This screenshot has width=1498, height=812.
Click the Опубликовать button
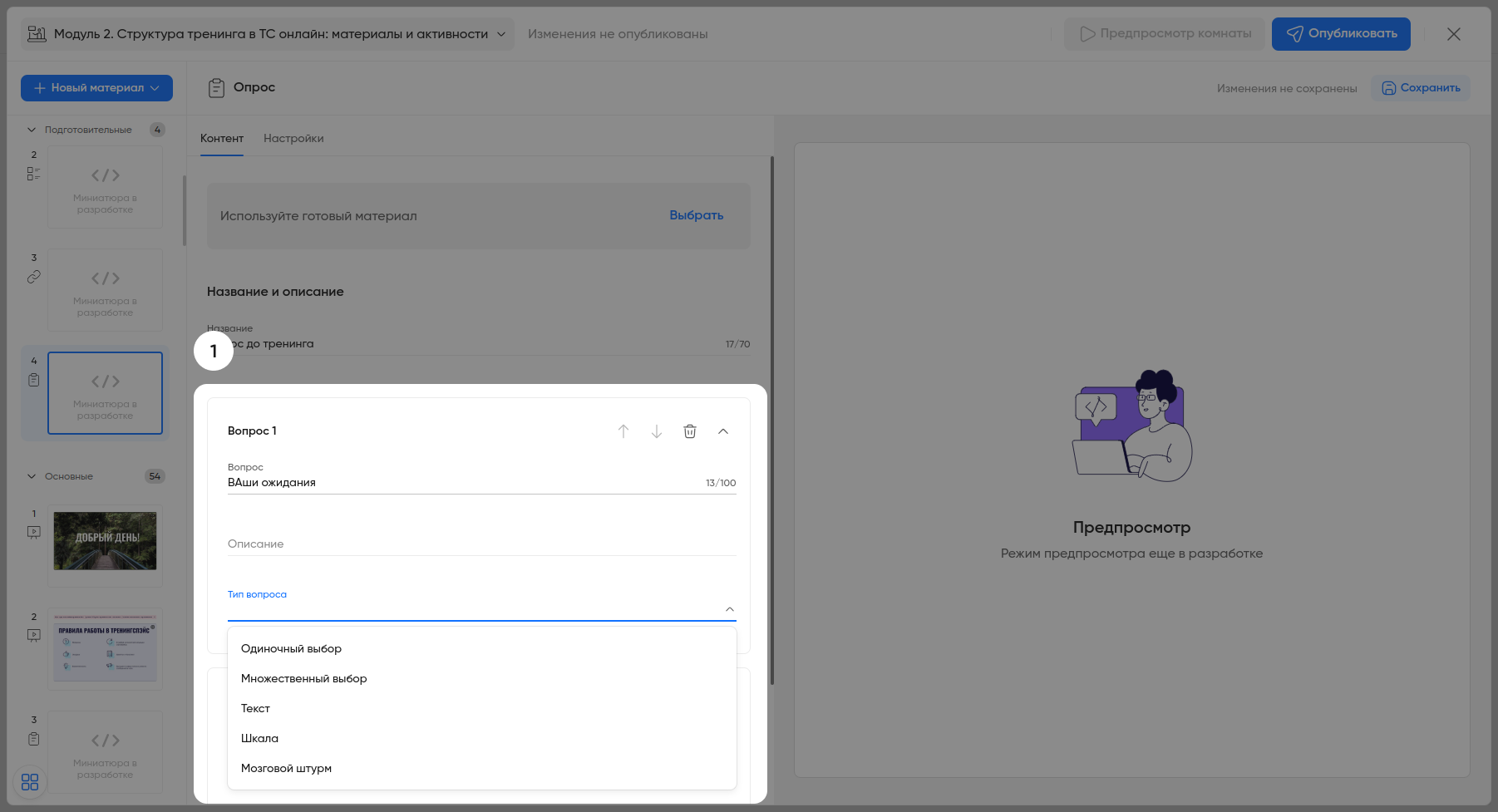coord(1341,34)
